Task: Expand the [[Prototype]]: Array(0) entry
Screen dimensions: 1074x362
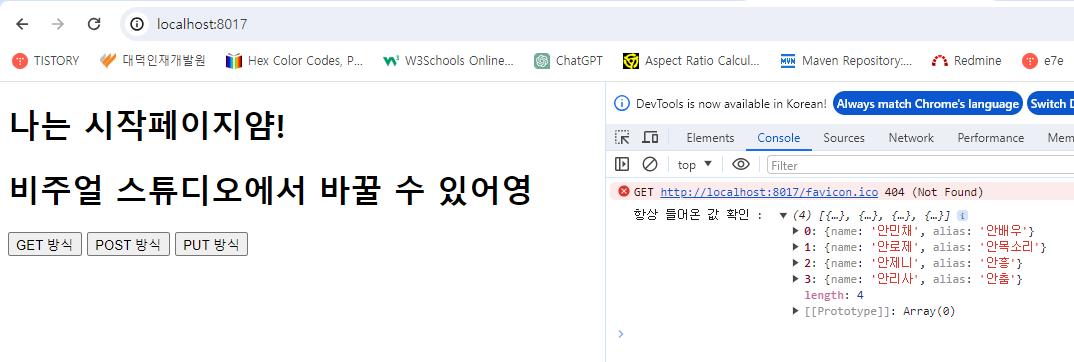Action: 796,311
